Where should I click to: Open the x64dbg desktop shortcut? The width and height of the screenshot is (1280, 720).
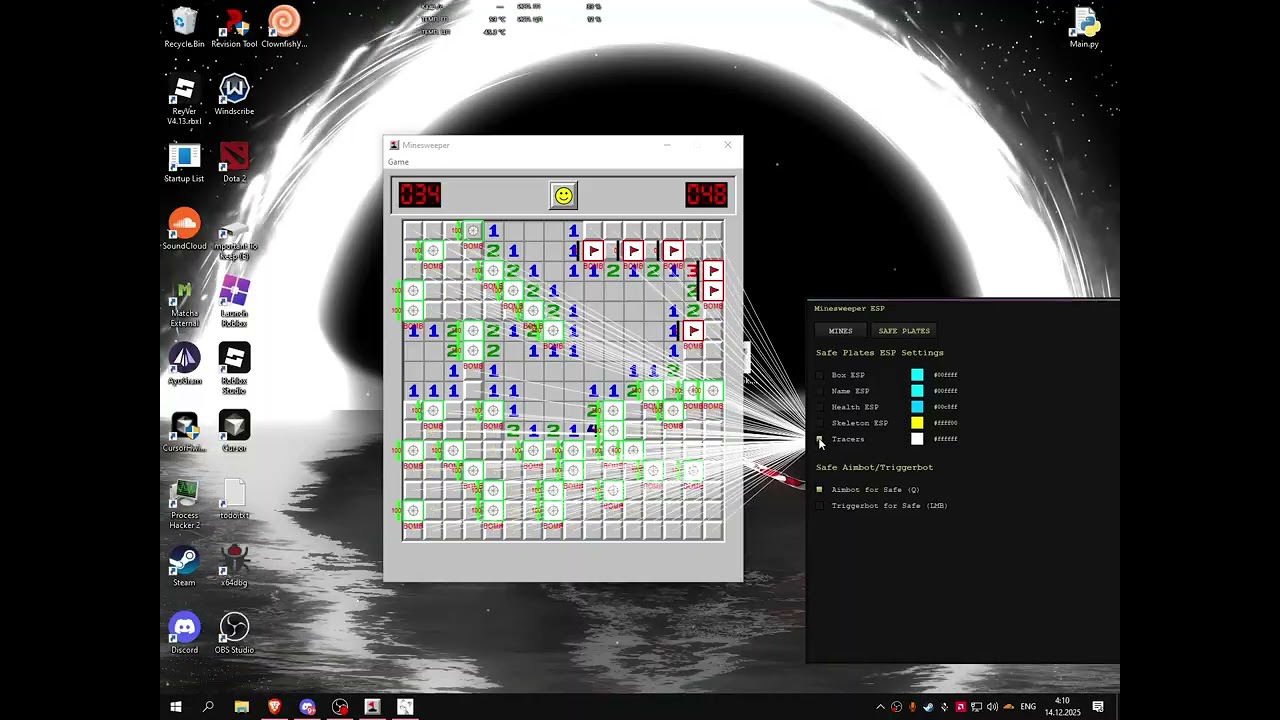(x=234, y=566)
